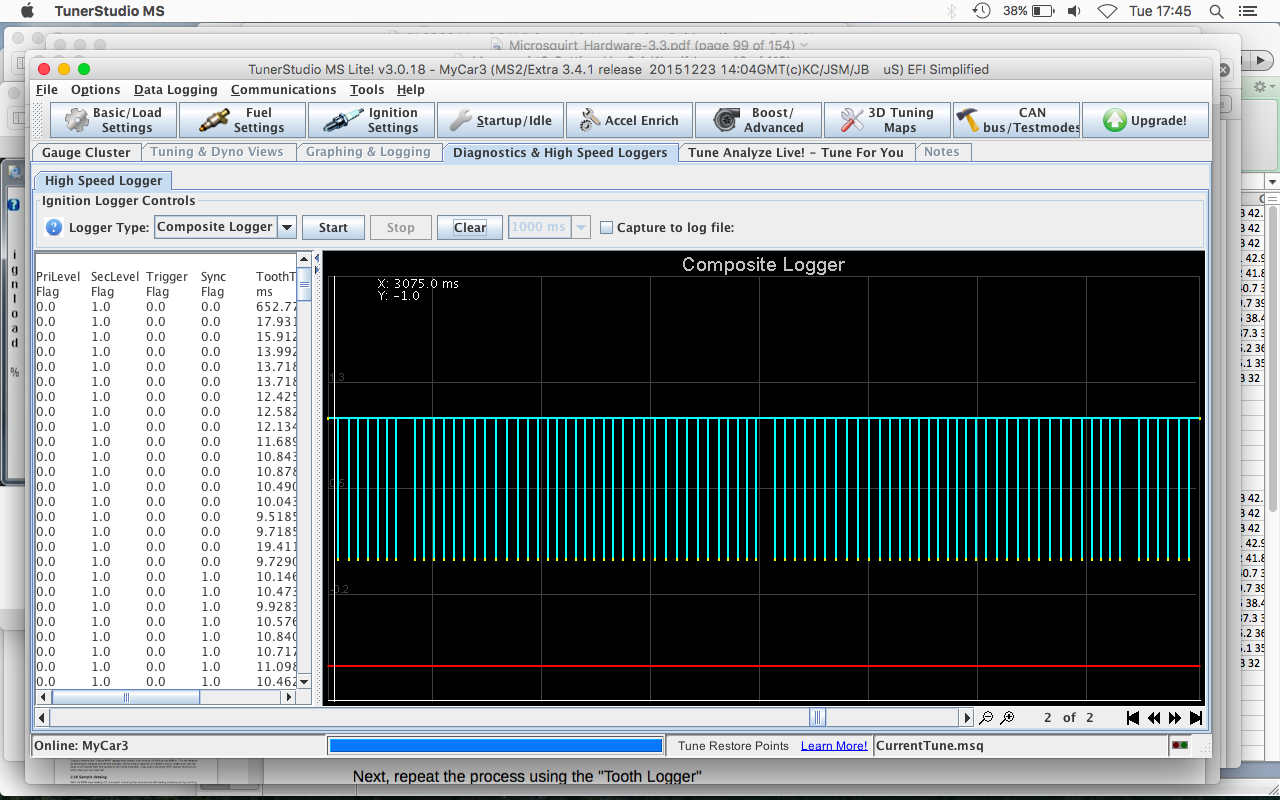Click data table vertical scroll up arrow
Screen dimensions: 1280x800
coord(304,259)
